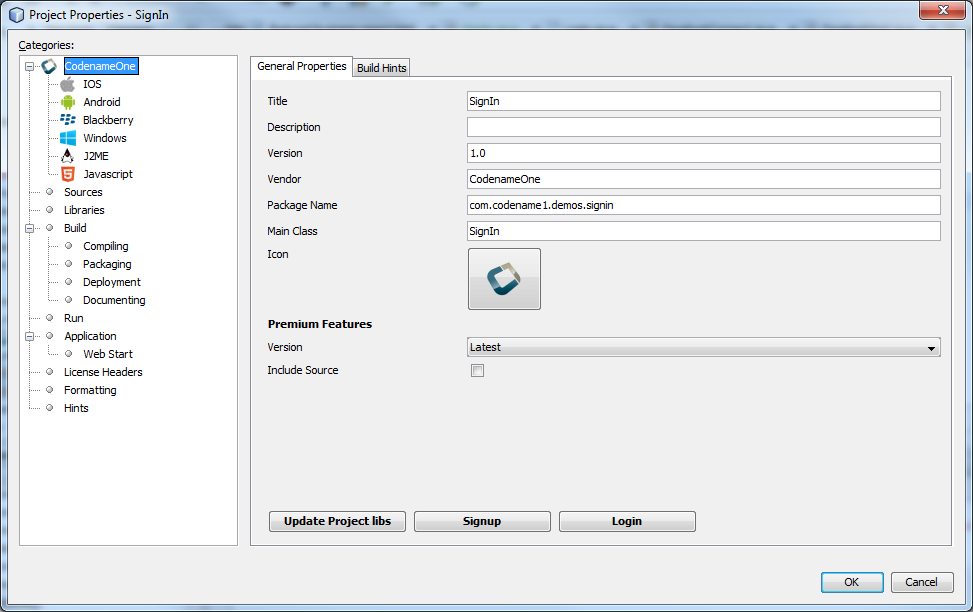This screenshot has height=612, width=973.
Task: Select Javascript category
Action: (108, 174)
